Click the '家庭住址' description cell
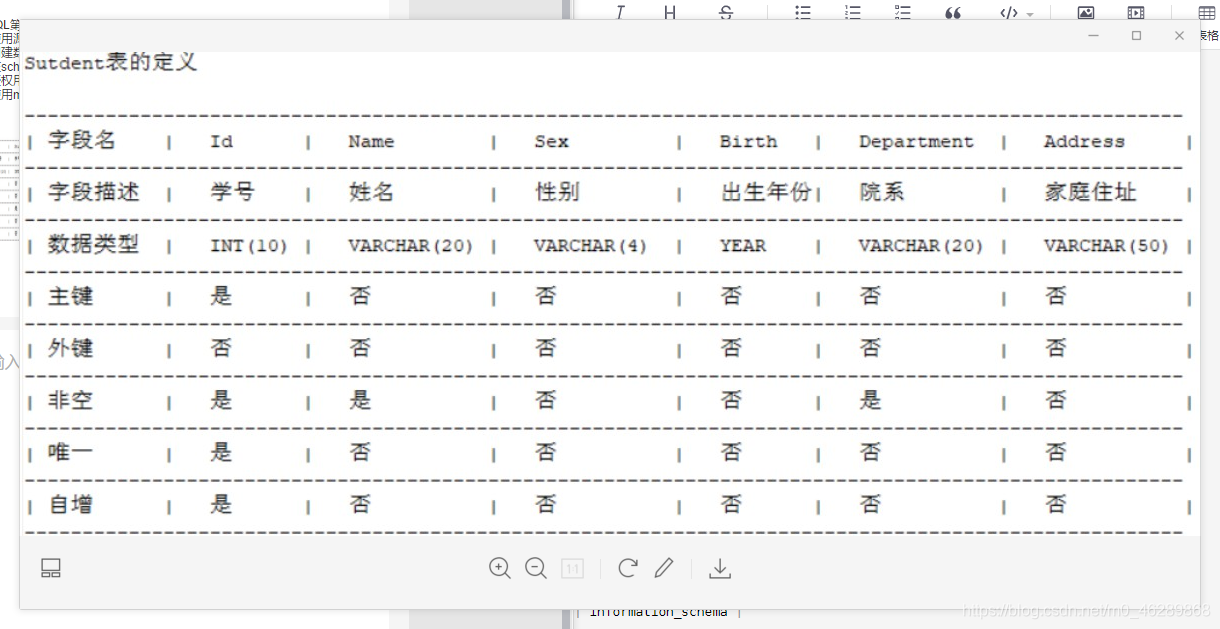The width and height of the screenshot is (1220, 629). (x=1091, y=192)
